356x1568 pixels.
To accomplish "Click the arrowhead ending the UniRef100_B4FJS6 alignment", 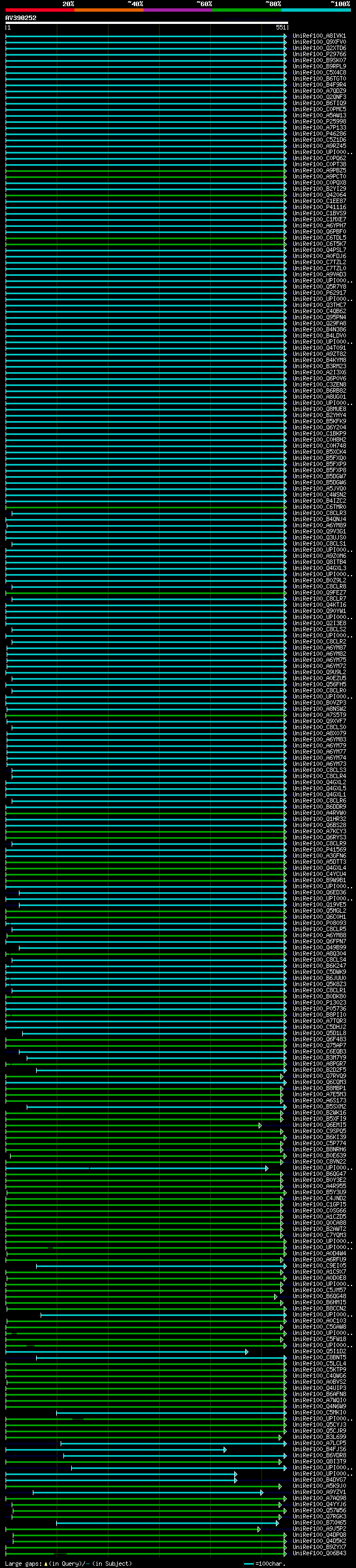I will (225, 1450).
